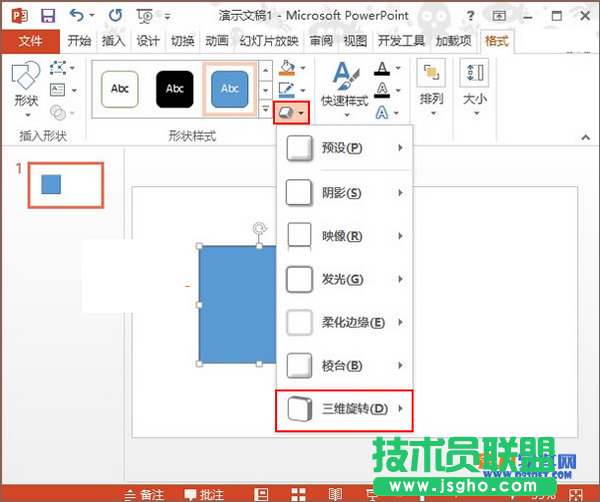
Task: Open Glow (发光) submenu
Action: coord(344,279)
